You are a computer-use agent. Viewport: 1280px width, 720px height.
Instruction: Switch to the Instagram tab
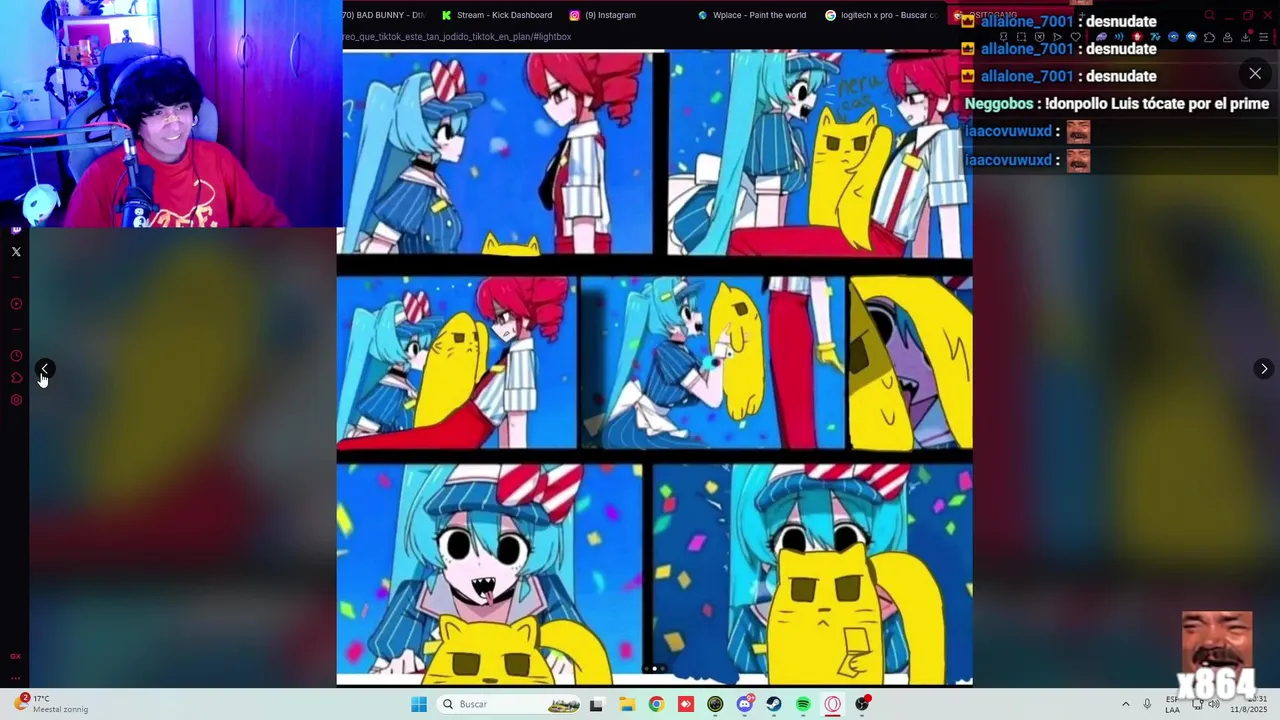coord(603,15)
